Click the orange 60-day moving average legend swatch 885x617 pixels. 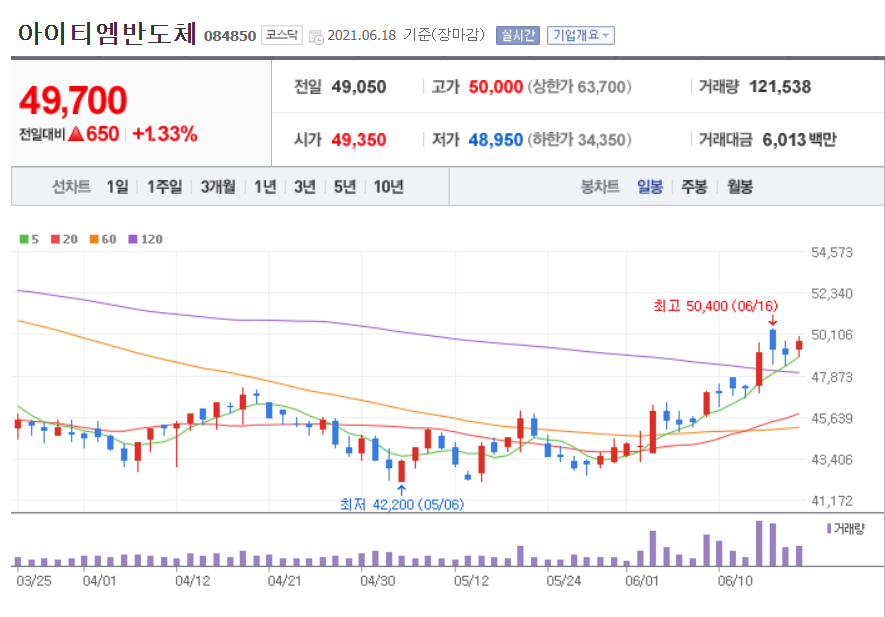point(94,239)
